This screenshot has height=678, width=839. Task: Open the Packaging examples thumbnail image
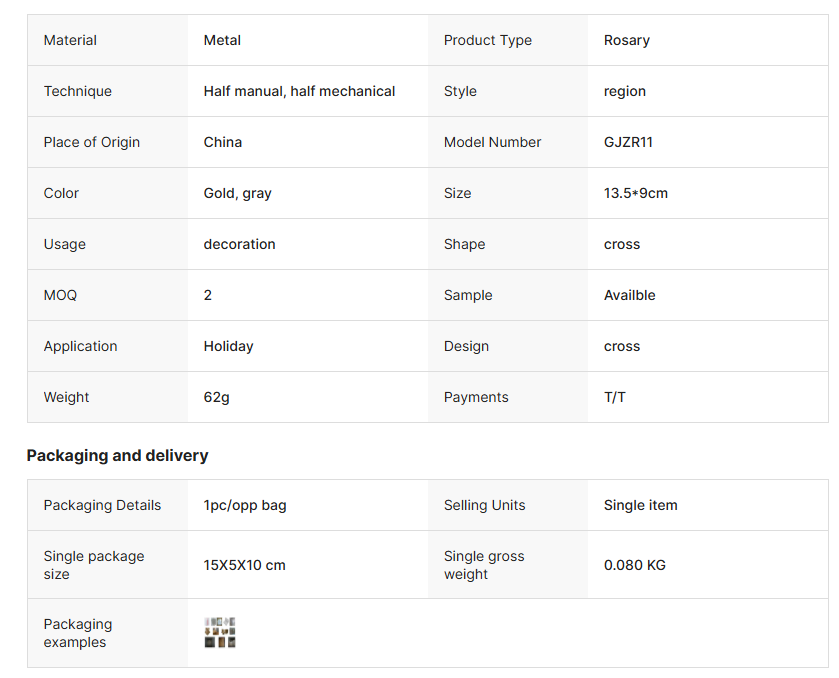[x=220, y=633]
